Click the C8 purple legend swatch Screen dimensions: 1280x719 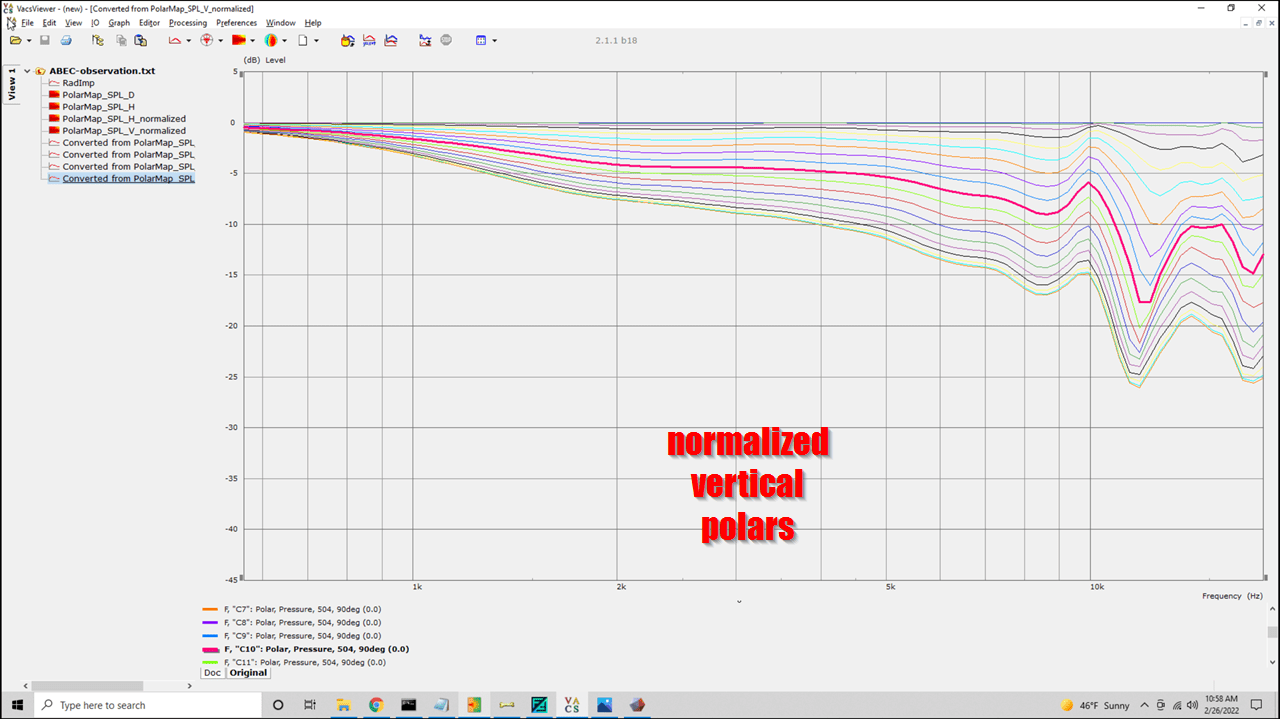pos(210,622)
